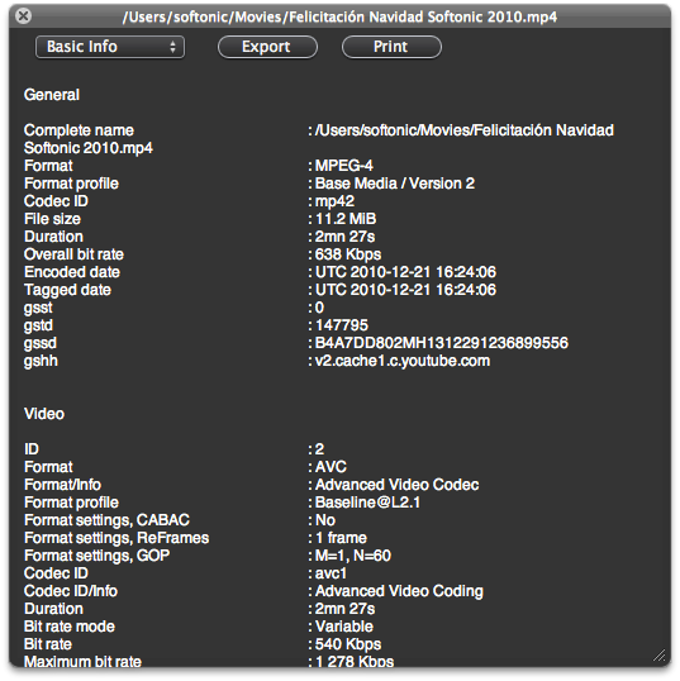This screenshot has height=681, width=680.
Task: Click the Tagged date label
Action: click(67, 290)
